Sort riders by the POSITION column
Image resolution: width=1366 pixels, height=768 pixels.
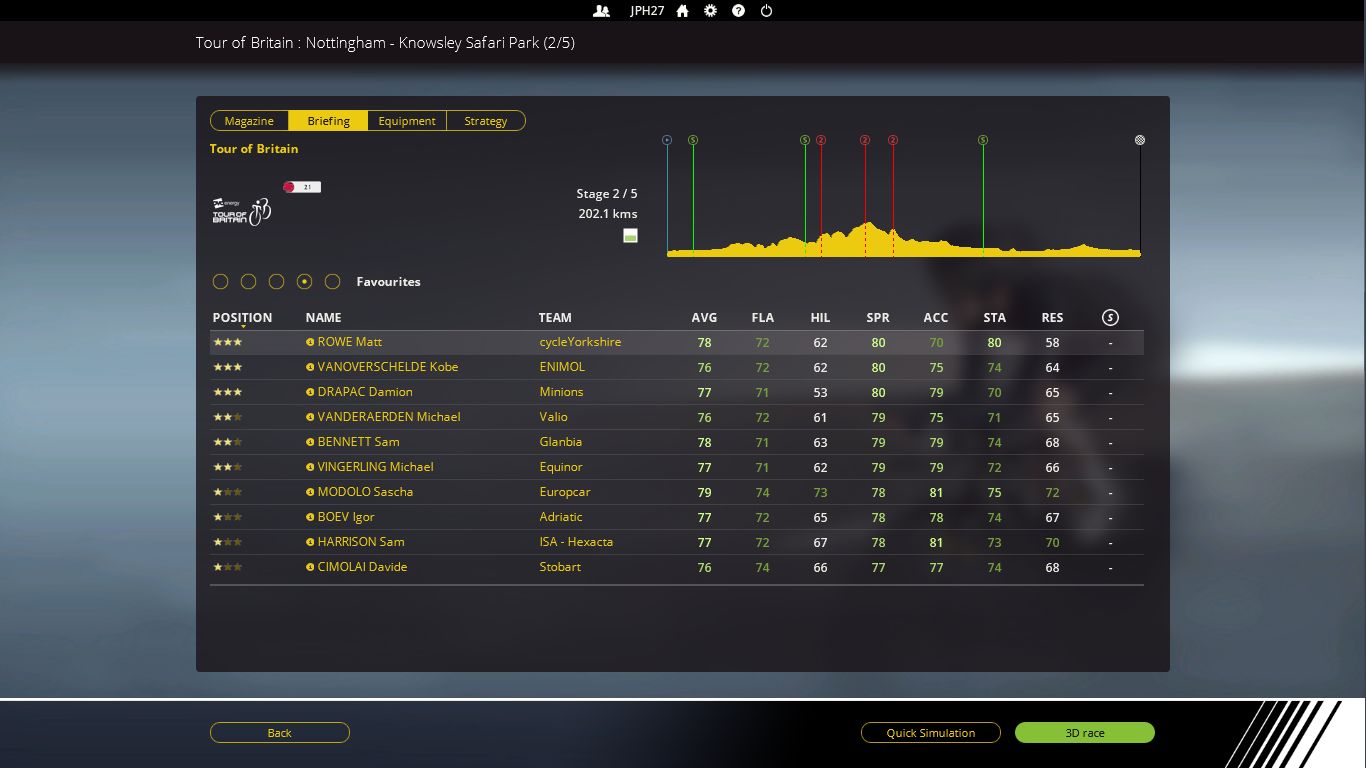tap(242, 318)
